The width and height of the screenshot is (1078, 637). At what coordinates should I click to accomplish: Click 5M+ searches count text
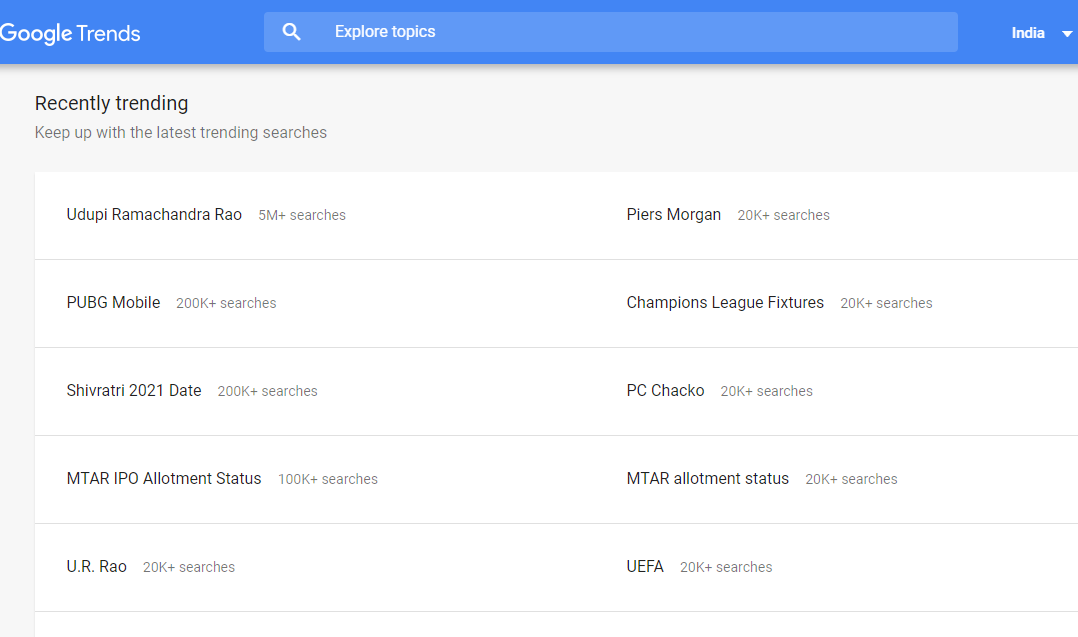(x=302, y=215)
